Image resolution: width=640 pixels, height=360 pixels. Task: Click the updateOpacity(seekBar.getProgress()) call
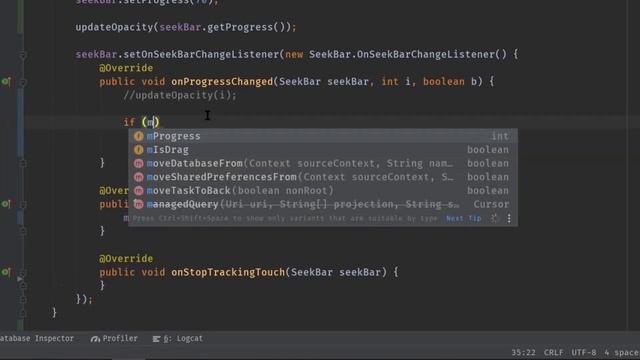186,27
